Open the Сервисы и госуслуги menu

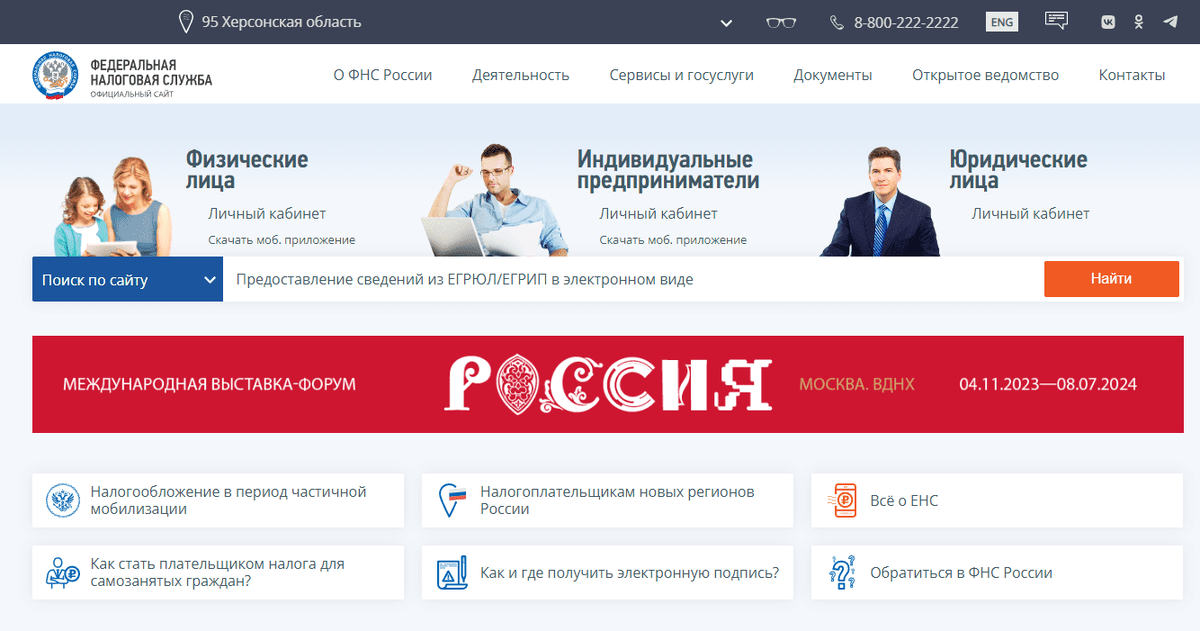tap(681, 75)
